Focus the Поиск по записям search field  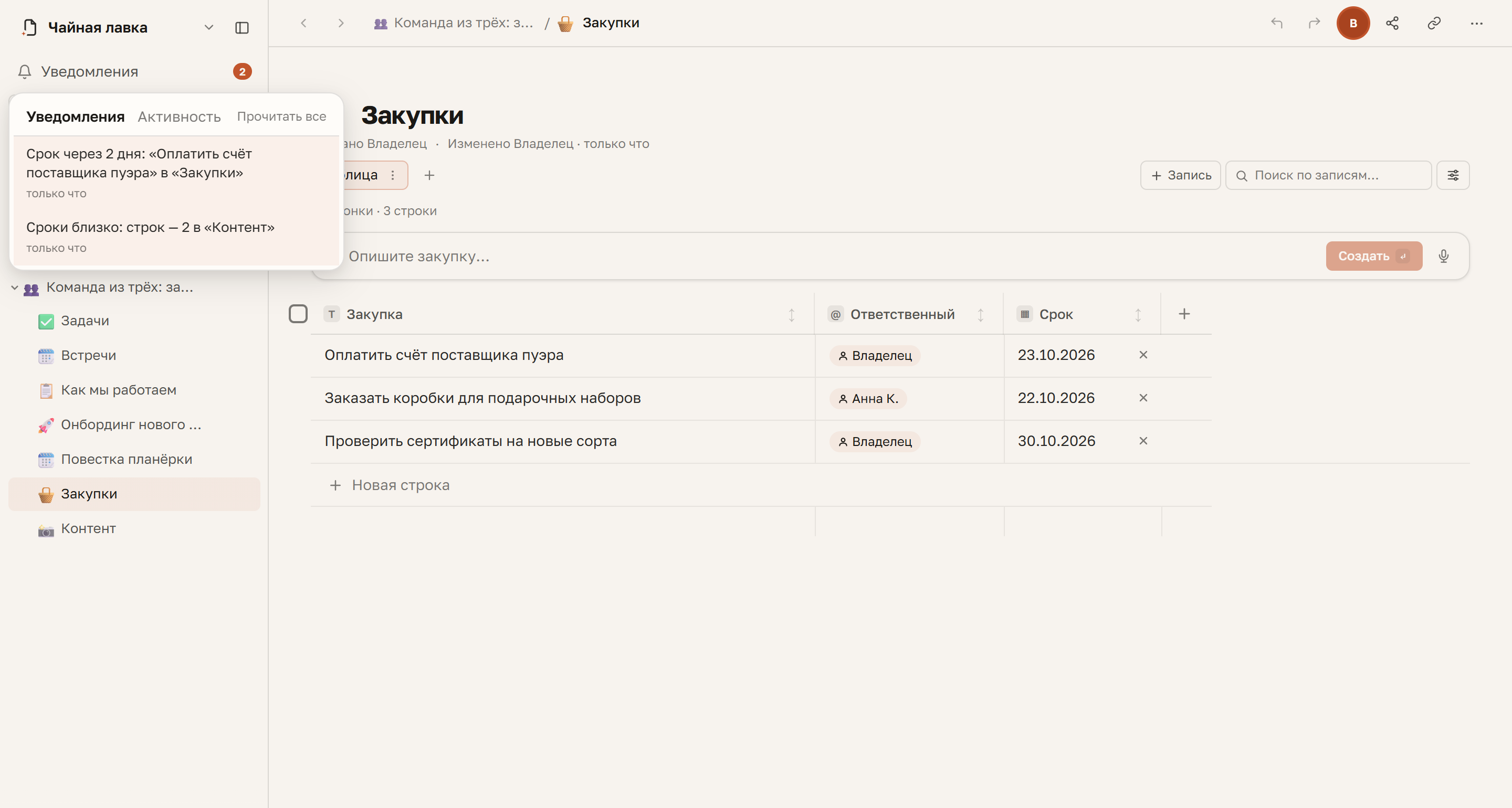point(1328,175)
